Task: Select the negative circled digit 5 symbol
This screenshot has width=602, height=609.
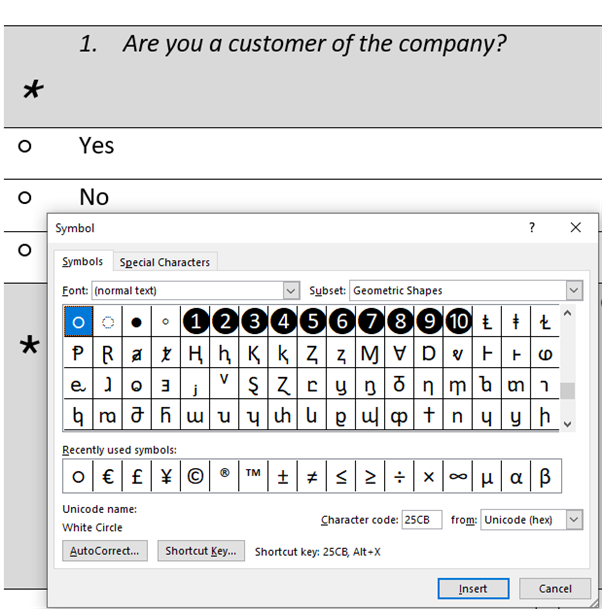Action: (x=312, y=322)
